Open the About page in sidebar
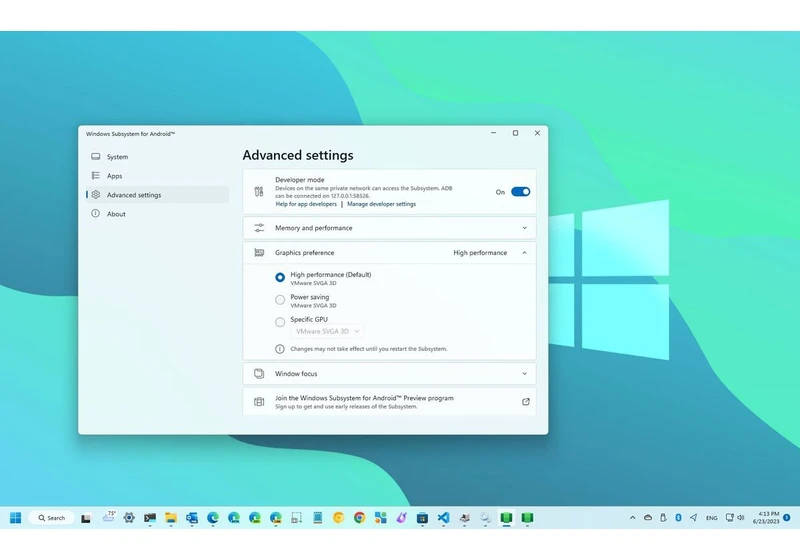This screenshot has height=560, width=800. coord(158,214)
